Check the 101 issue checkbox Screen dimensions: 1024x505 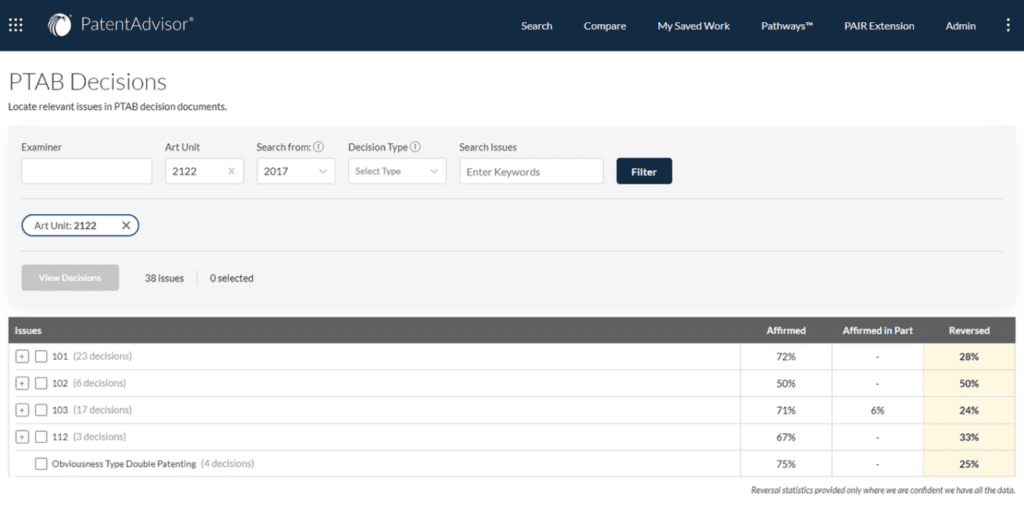pyautogui.click(x=41, y=356)
